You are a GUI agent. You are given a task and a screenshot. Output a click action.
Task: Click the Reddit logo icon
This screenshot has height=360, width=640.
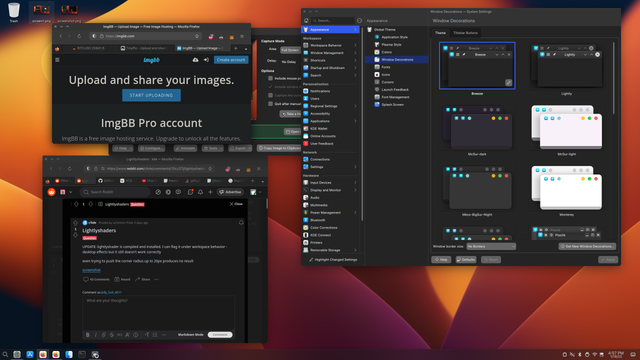pyautogui.click(x=51, y=192)
